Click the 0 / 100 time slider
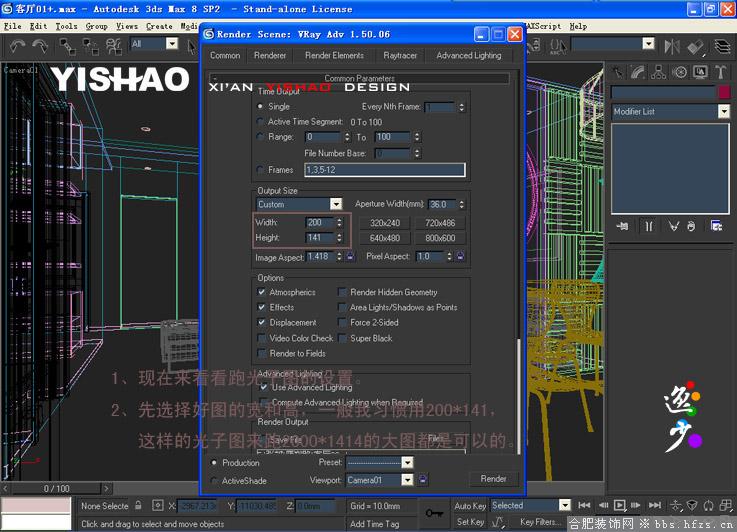The image size is (737, 532). (x=56, y=489)
